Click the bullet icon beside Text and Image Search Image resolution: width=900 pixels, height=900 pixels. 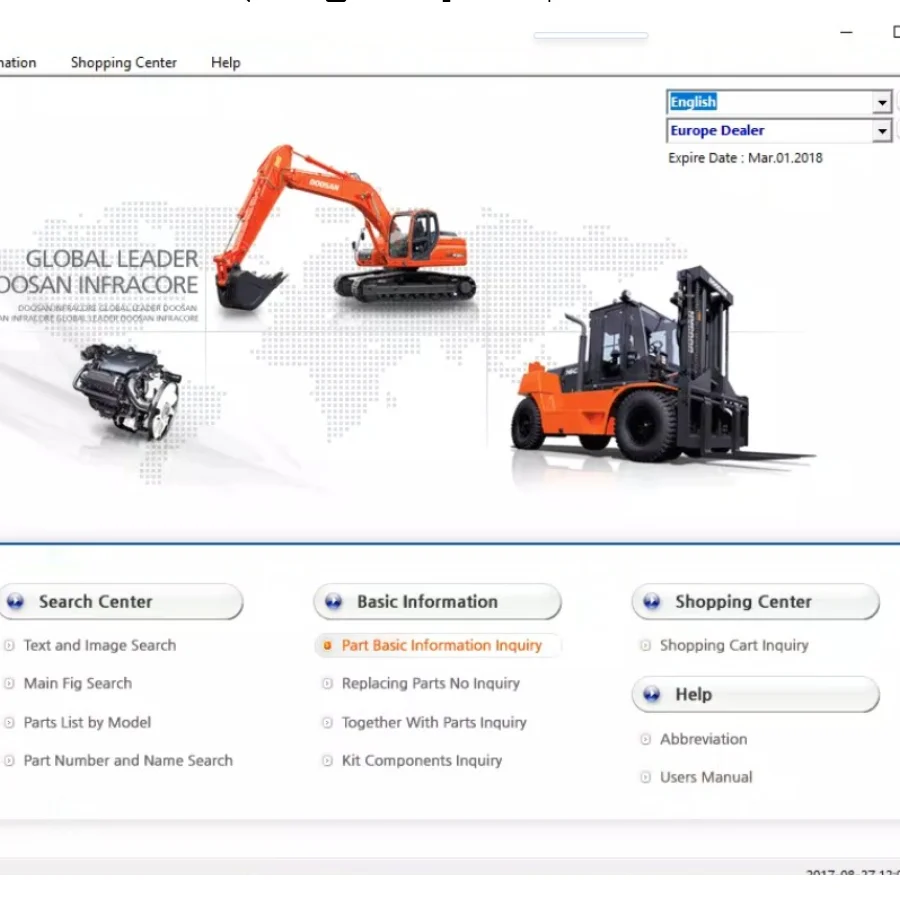point(9,645)
